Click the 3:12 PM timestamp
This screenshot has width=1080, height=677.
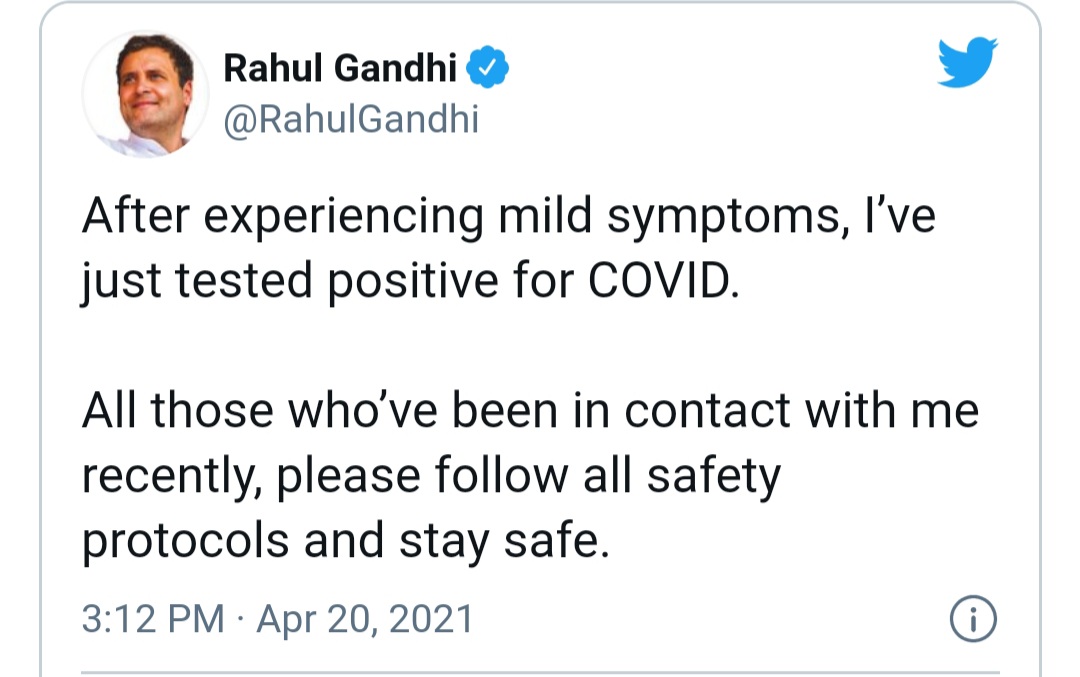coord(154,618)
